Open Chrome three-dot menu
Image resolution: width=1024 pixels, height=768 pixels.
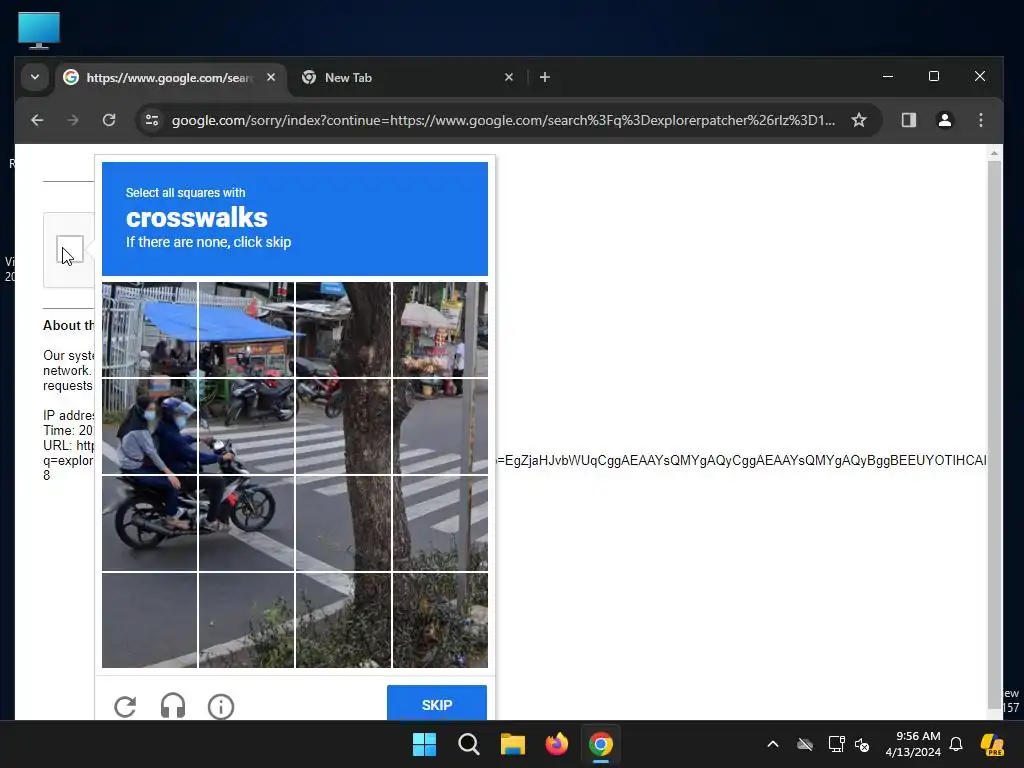(x=980, y=120)
